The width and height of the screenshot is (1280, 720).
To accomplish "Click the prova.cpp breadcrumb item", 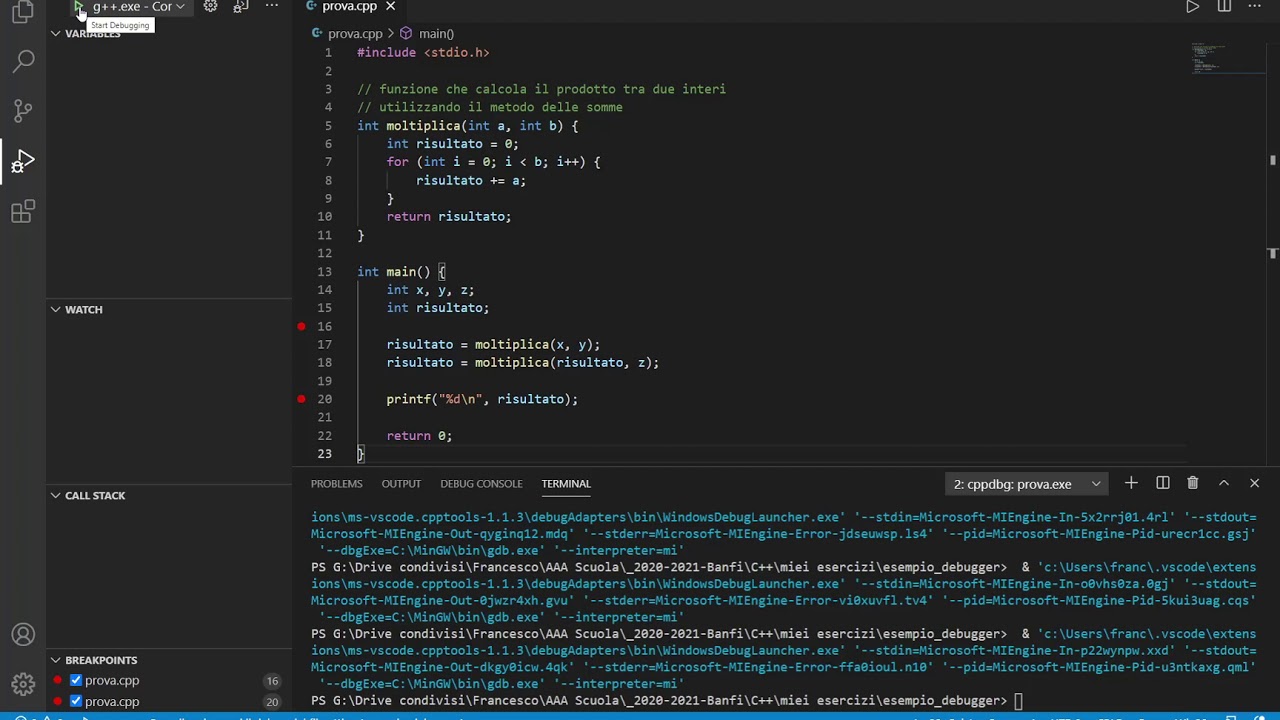I will [x=355, y=33].
